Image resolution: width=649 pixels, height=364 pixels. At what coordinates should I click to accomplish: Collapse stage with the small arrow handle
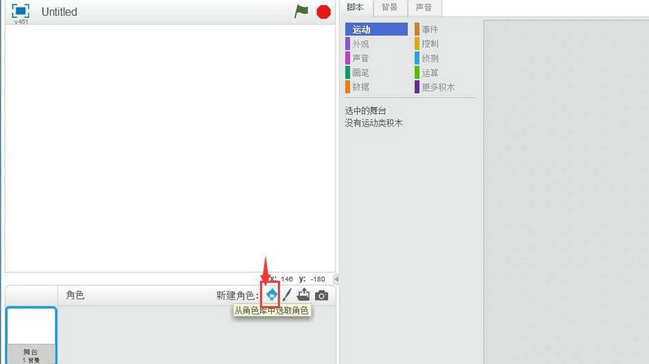[x=336, y=279]
